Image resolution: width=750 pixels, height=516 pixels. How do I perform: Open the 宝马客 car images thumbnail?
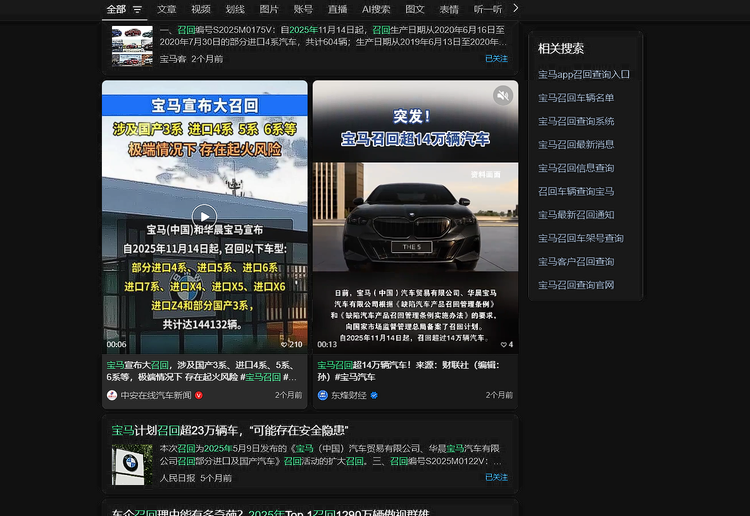coord(132,46)
